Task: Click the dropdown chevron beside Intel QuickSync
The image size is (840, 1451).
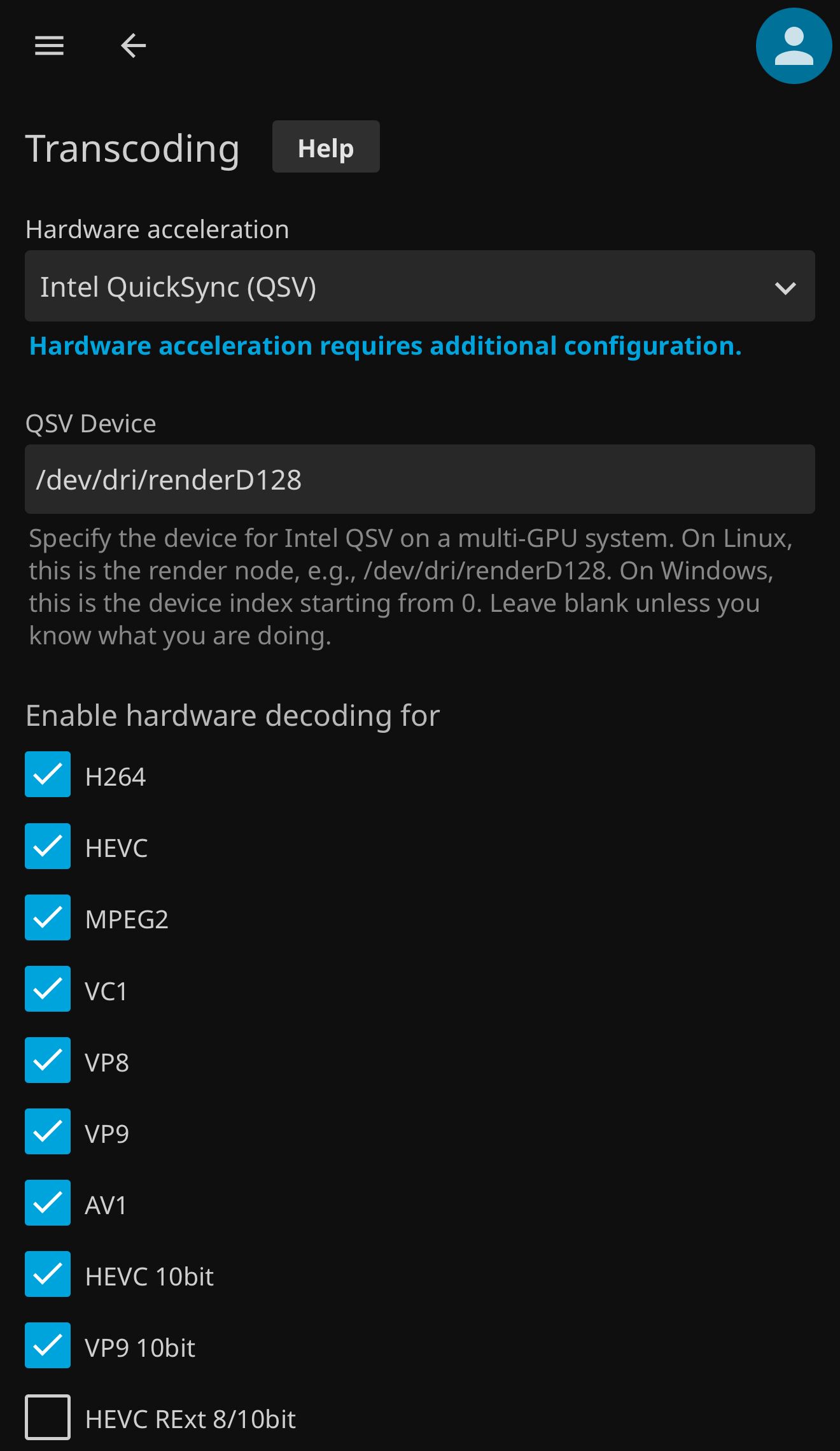Action: pos(785,288)
